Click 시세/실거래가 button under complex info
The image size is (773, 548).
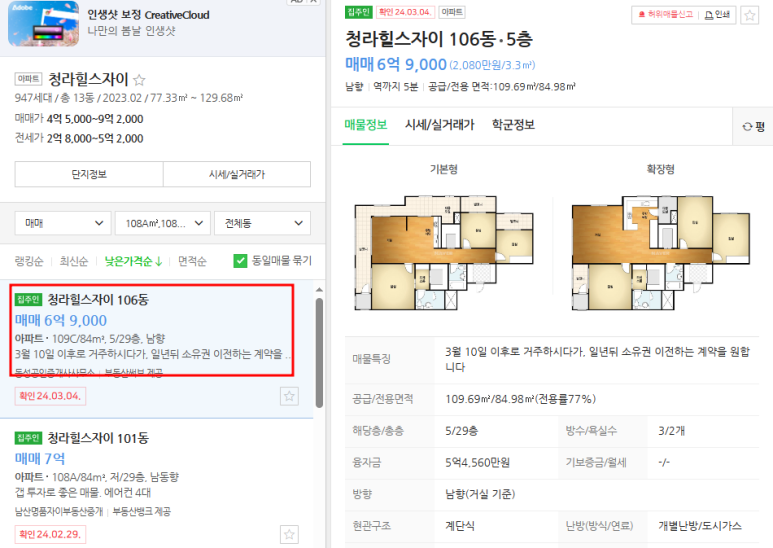237,174
